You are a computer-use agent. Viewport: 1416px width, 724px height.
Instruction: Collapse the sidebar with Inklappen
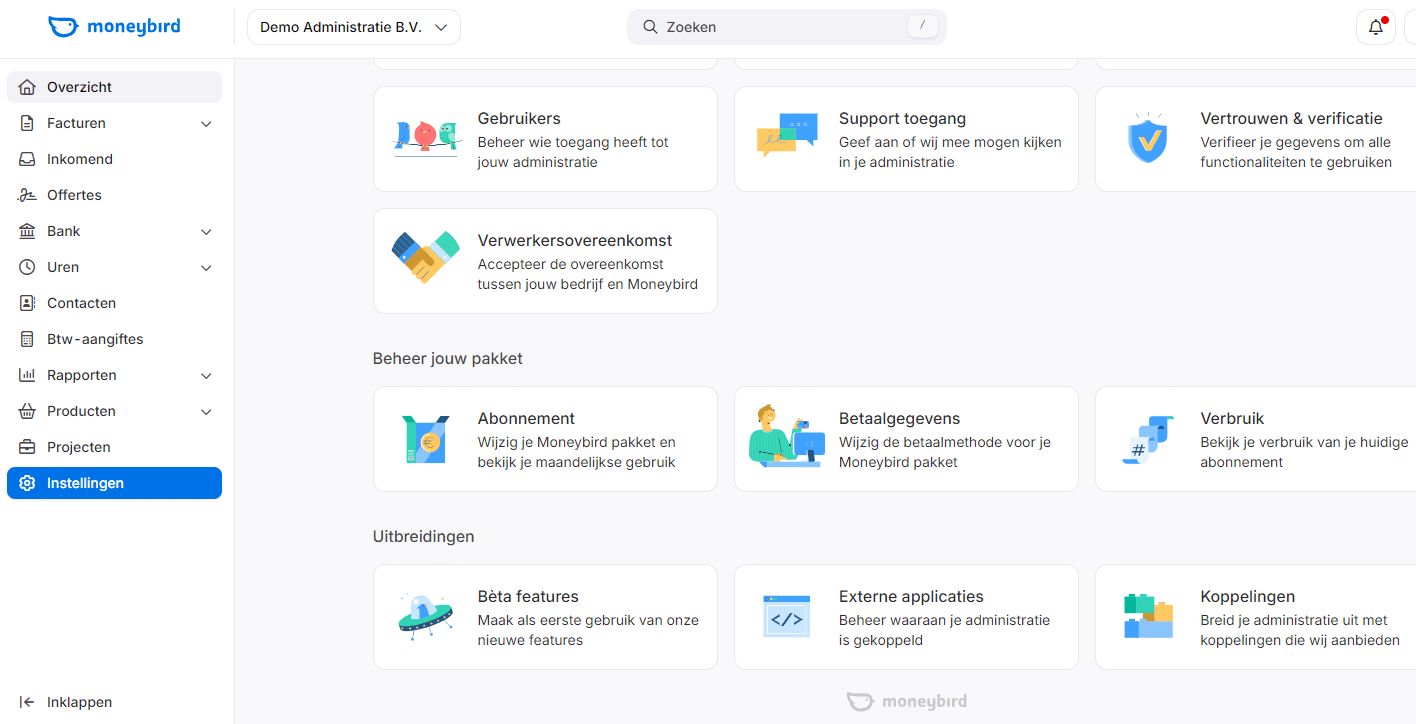(67, 702)
